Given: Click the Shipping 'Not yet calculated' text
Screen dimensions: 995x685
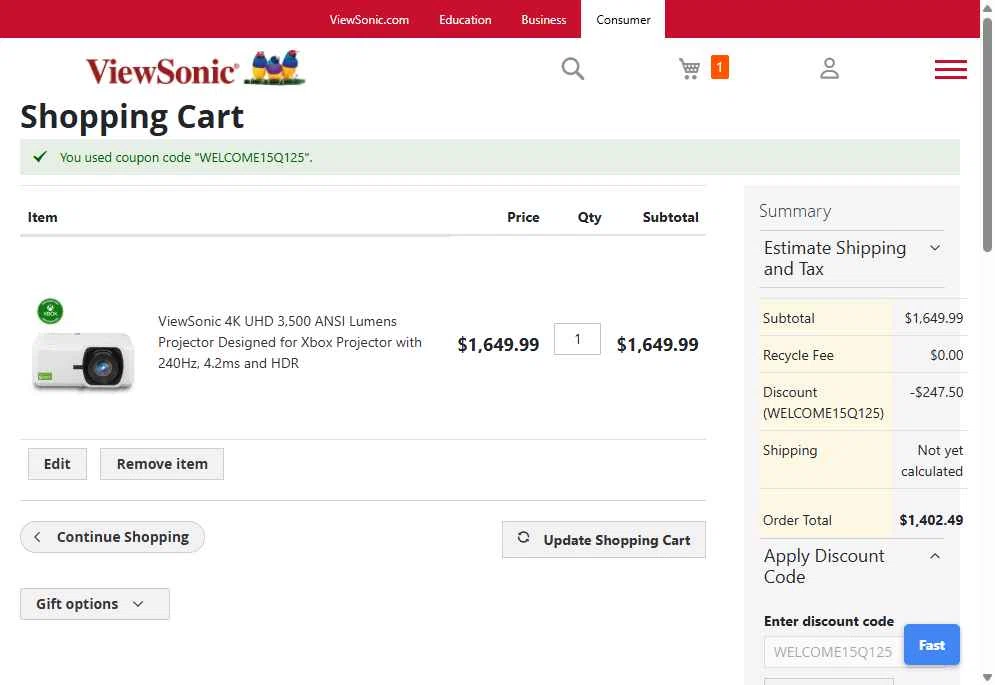Looking at the screenshot, I should (x=932, y=461).
